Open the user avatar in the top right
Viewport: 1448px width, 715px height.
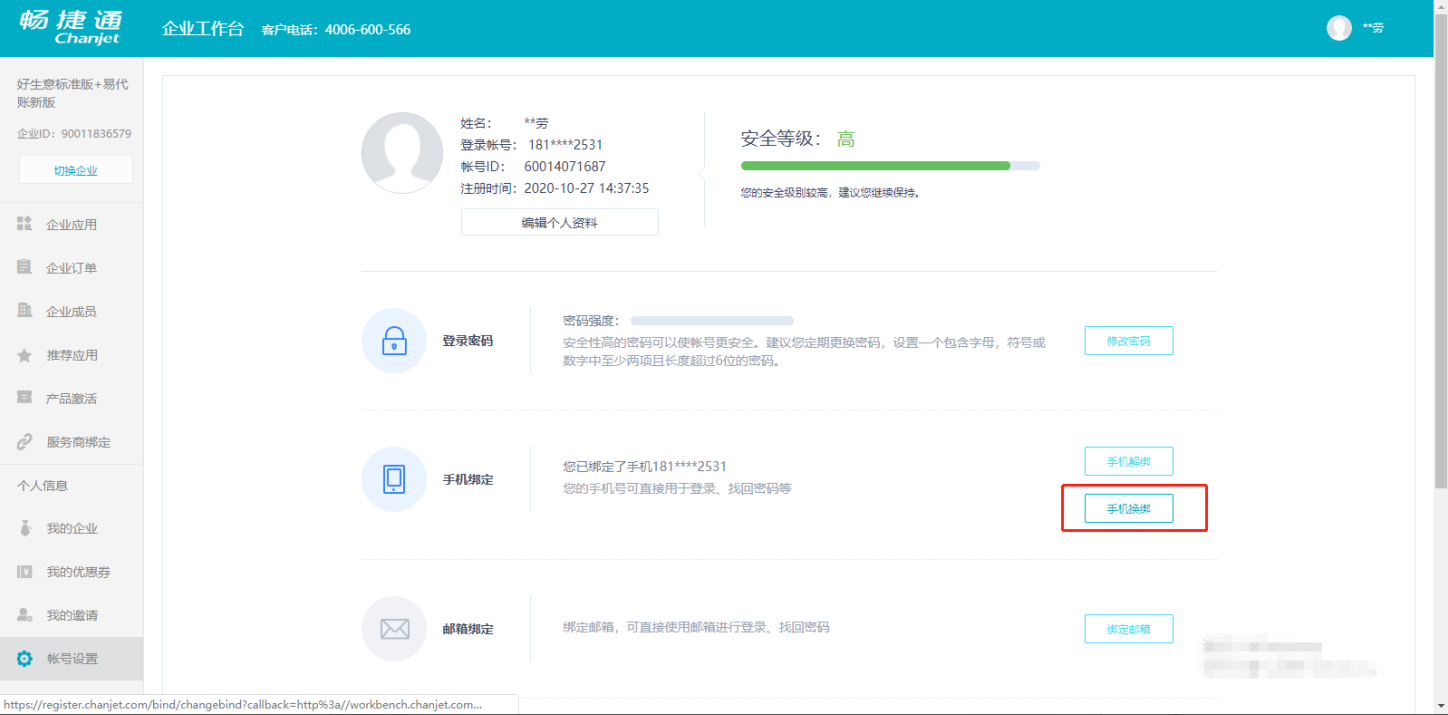click(1339, 28)
